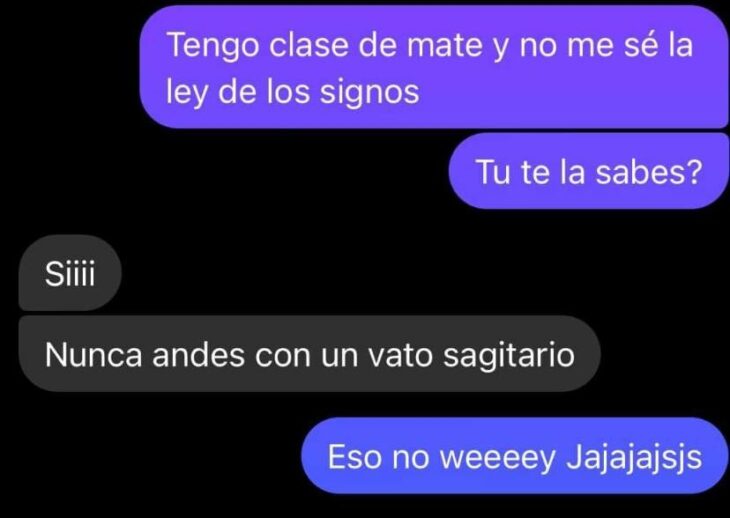Click the word 'signos' in the purple message

tap(369, 93)
